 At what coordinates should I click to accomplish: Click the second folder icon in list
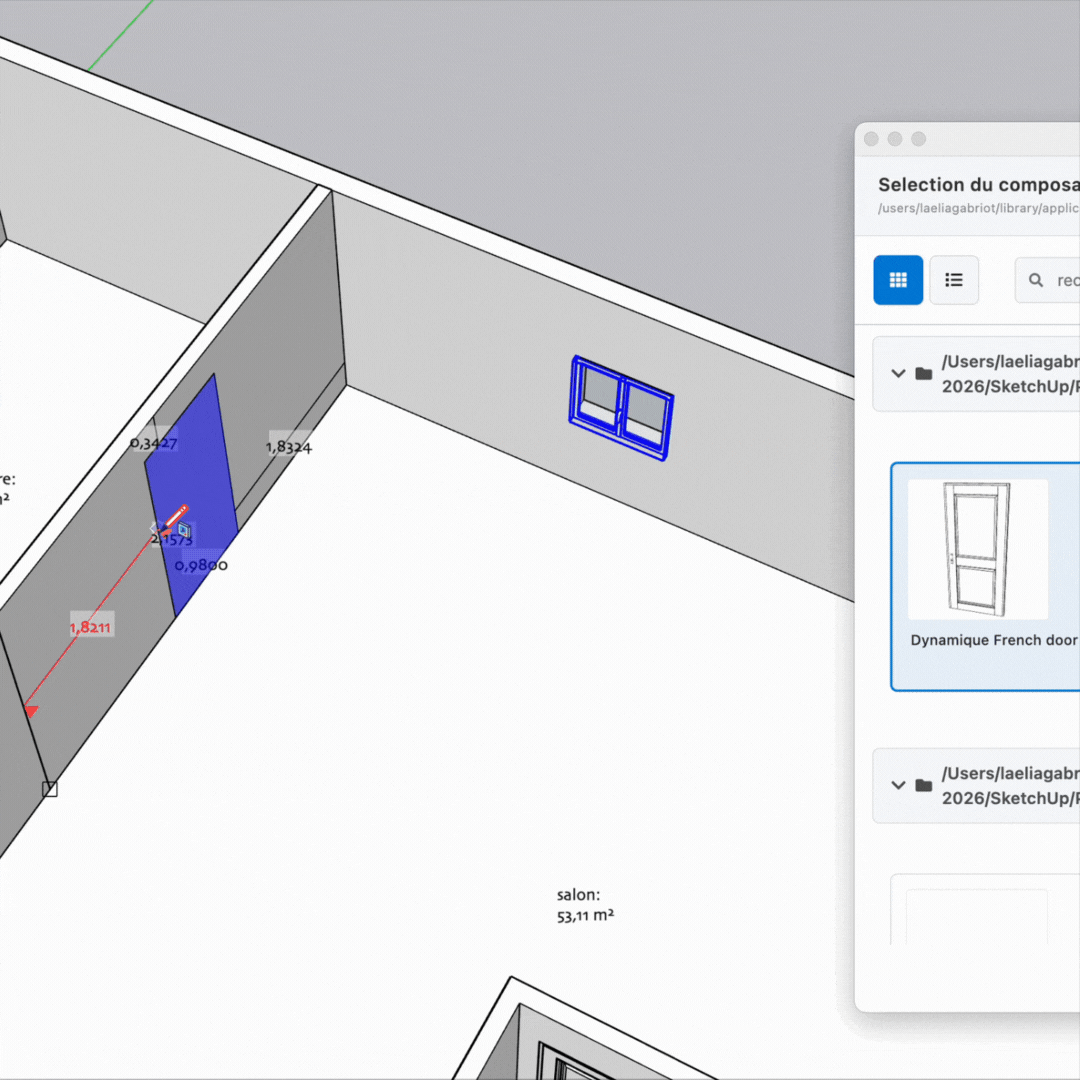pyautogui.click(x=924, y=785)
